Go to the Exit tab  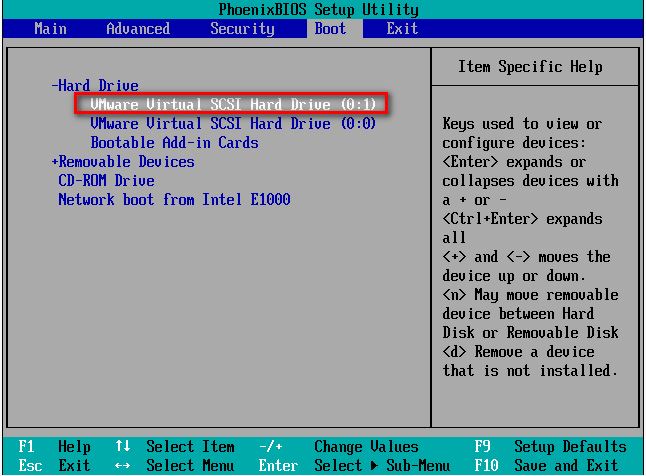[402, 28]
